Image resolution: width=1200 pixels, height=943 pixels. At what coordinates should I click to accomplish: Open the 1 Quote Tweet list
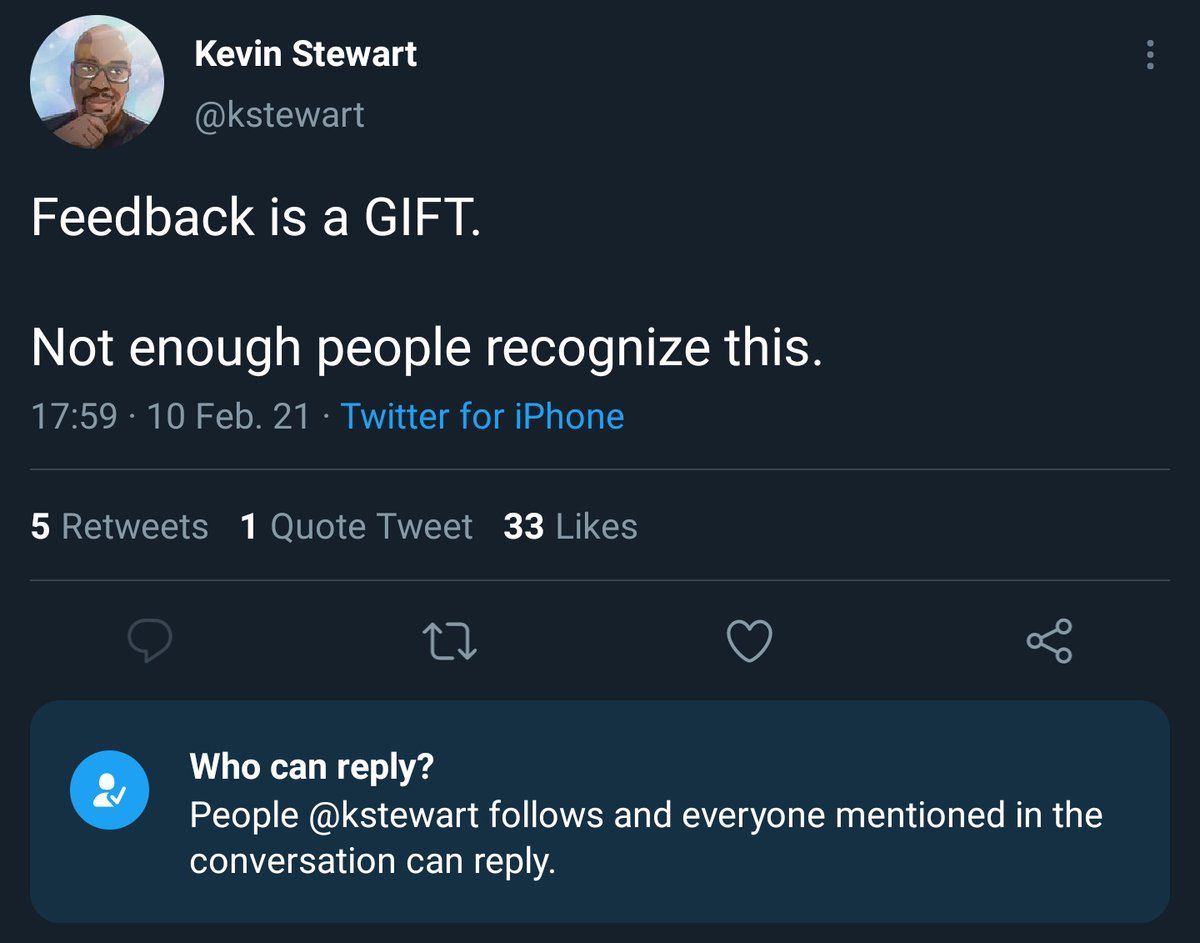point(356,526)
